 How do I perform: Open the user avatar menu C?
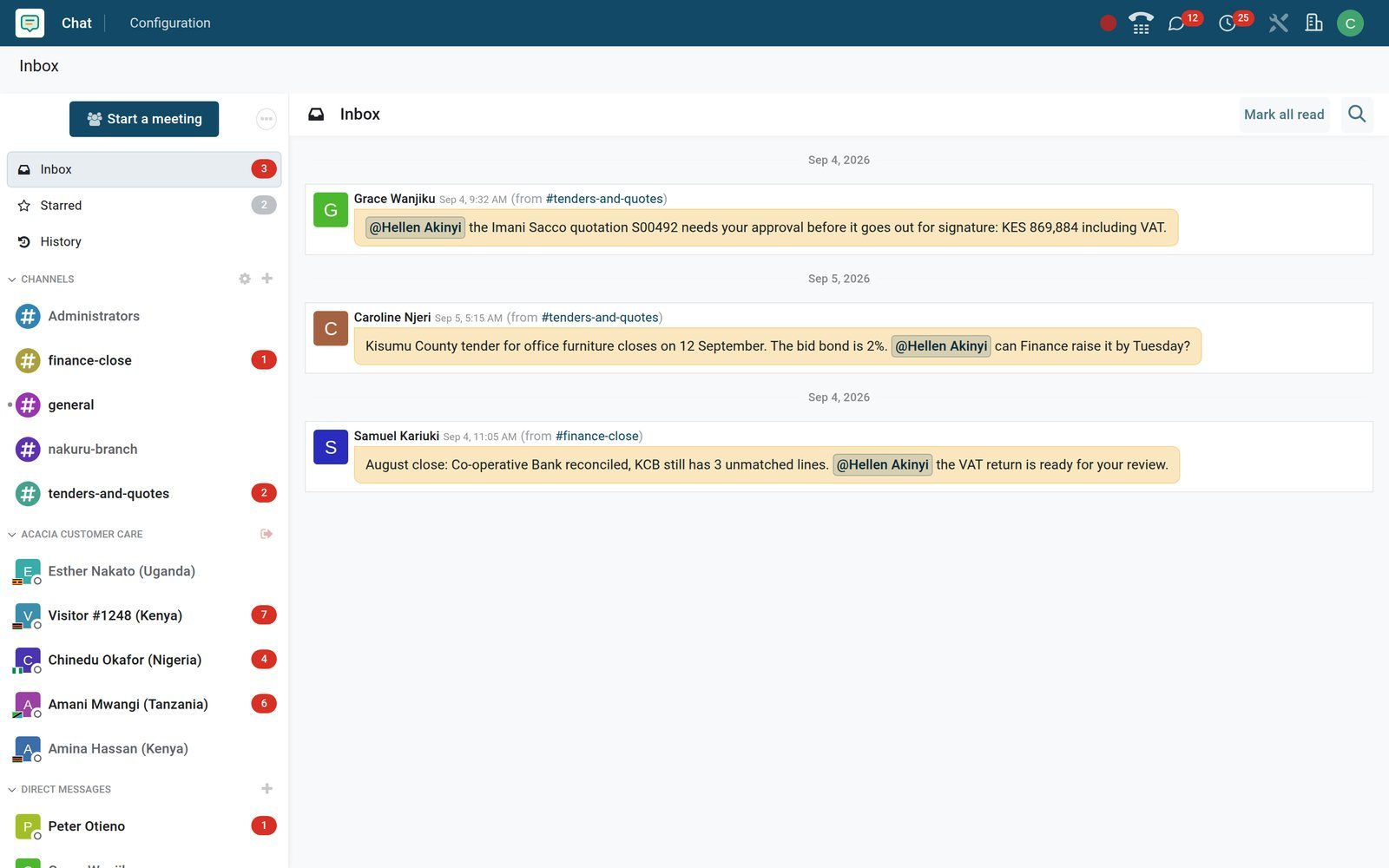click(x=1350, y=23)
